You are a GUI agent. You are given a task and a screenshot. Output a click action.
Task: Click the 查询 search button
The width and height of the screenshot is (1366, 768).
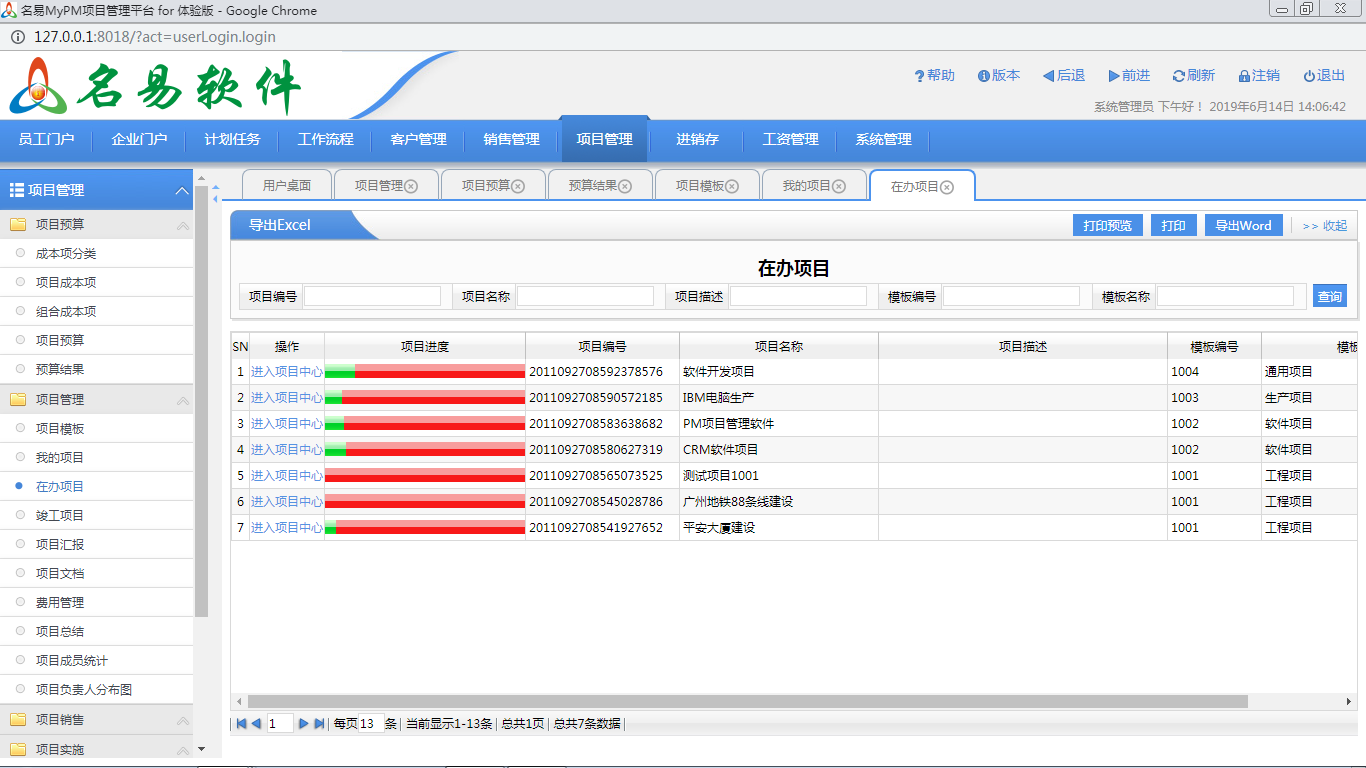(x=1329, y=296)
